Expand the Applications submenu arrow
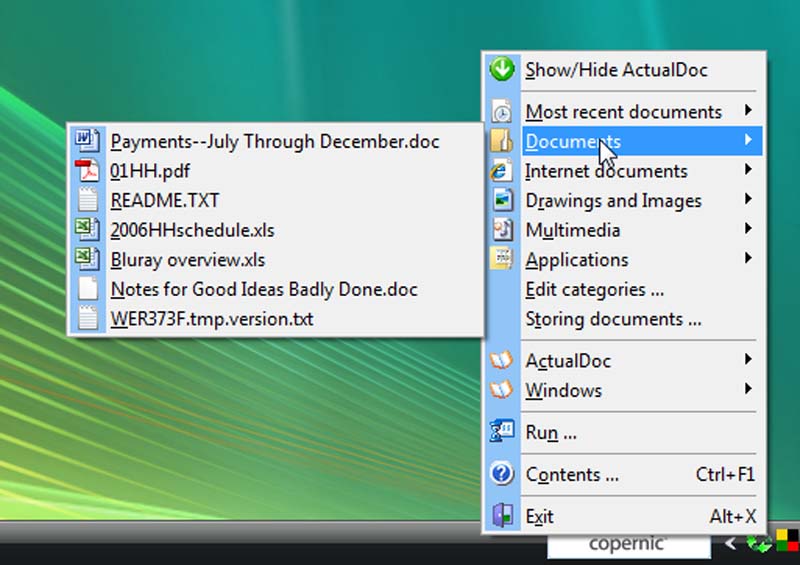 click(747, 259)
